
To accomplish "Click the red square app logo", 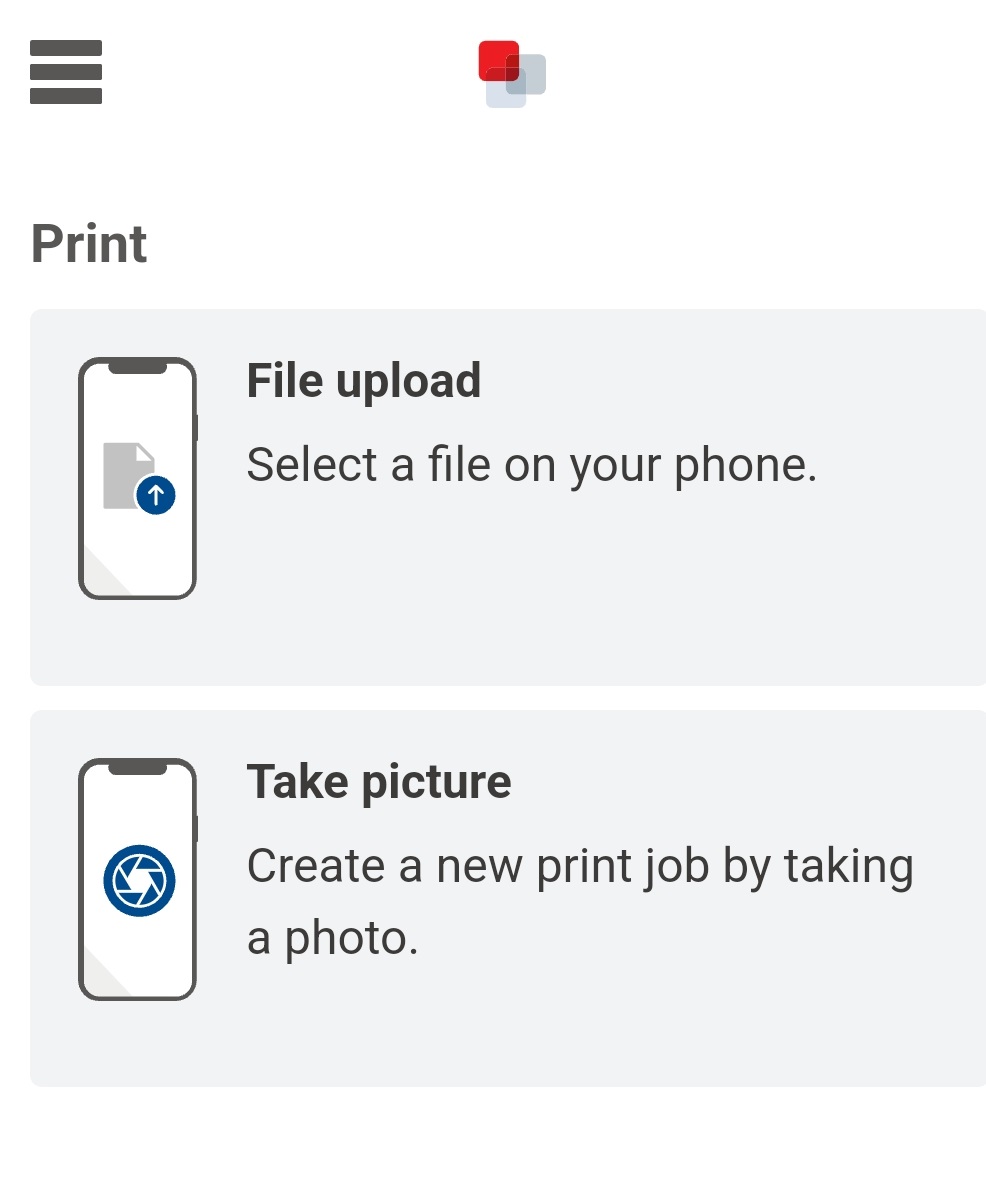I will point(512,74).
